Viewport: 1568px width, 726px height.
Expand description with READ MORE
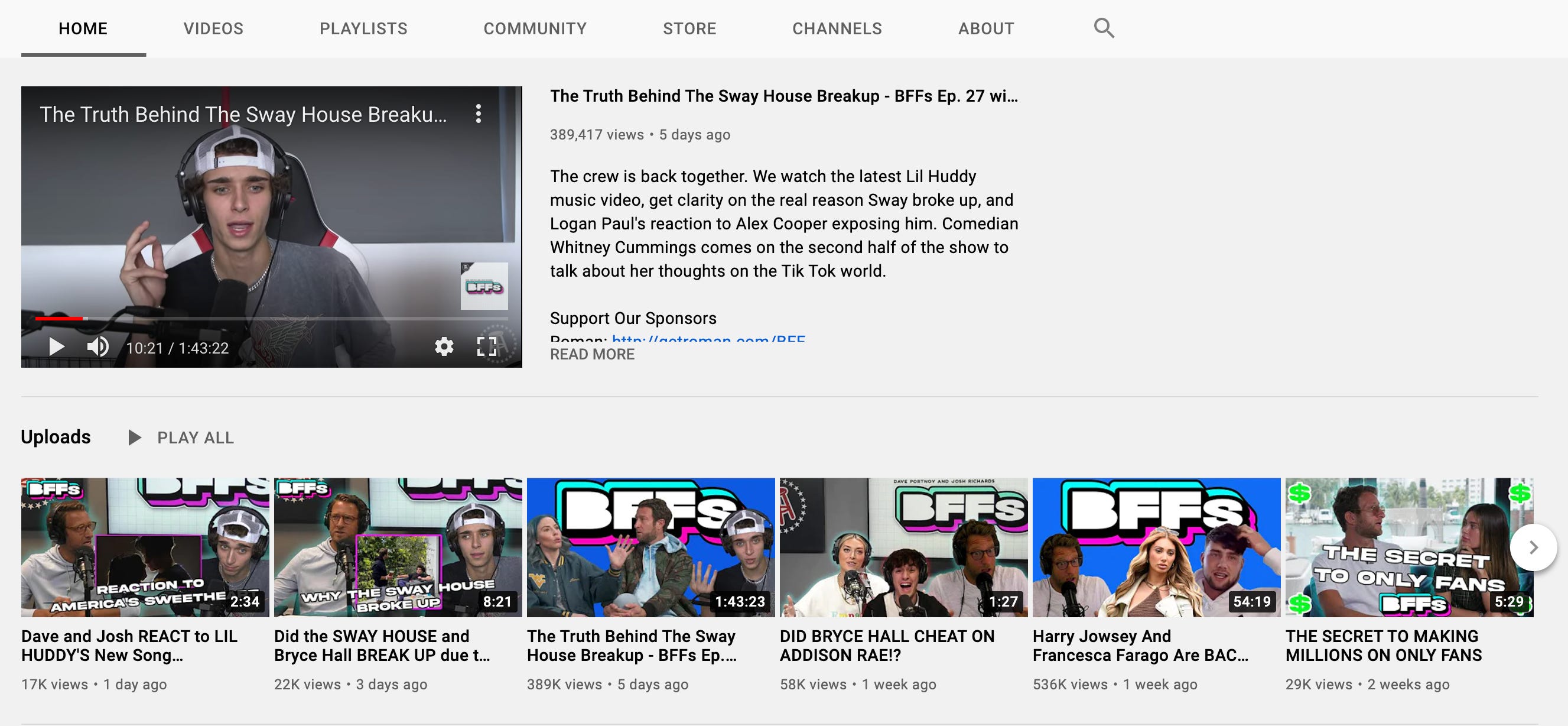591,355
